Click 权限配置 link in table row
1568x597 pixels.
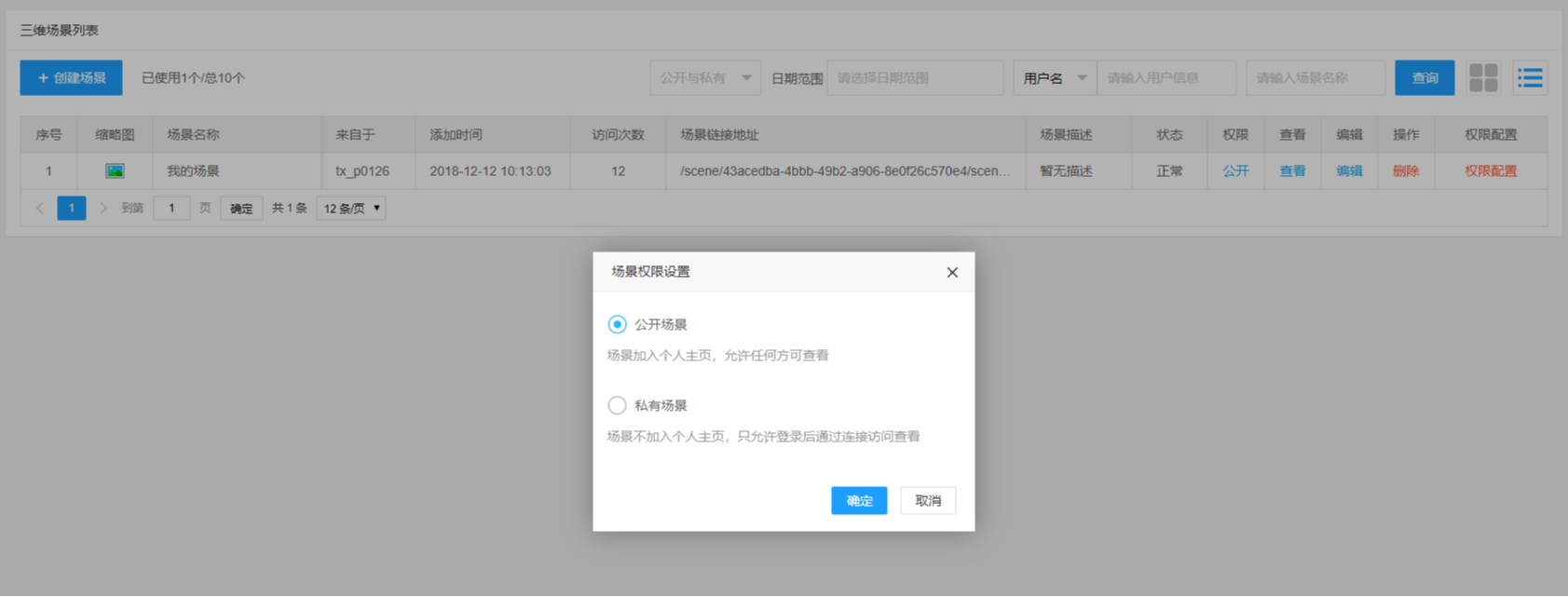1490,171
